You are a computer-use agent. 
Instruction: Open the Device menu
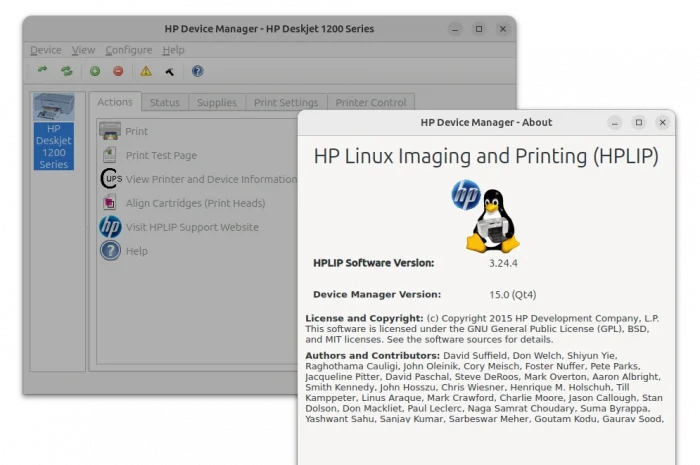coord(46,50)
